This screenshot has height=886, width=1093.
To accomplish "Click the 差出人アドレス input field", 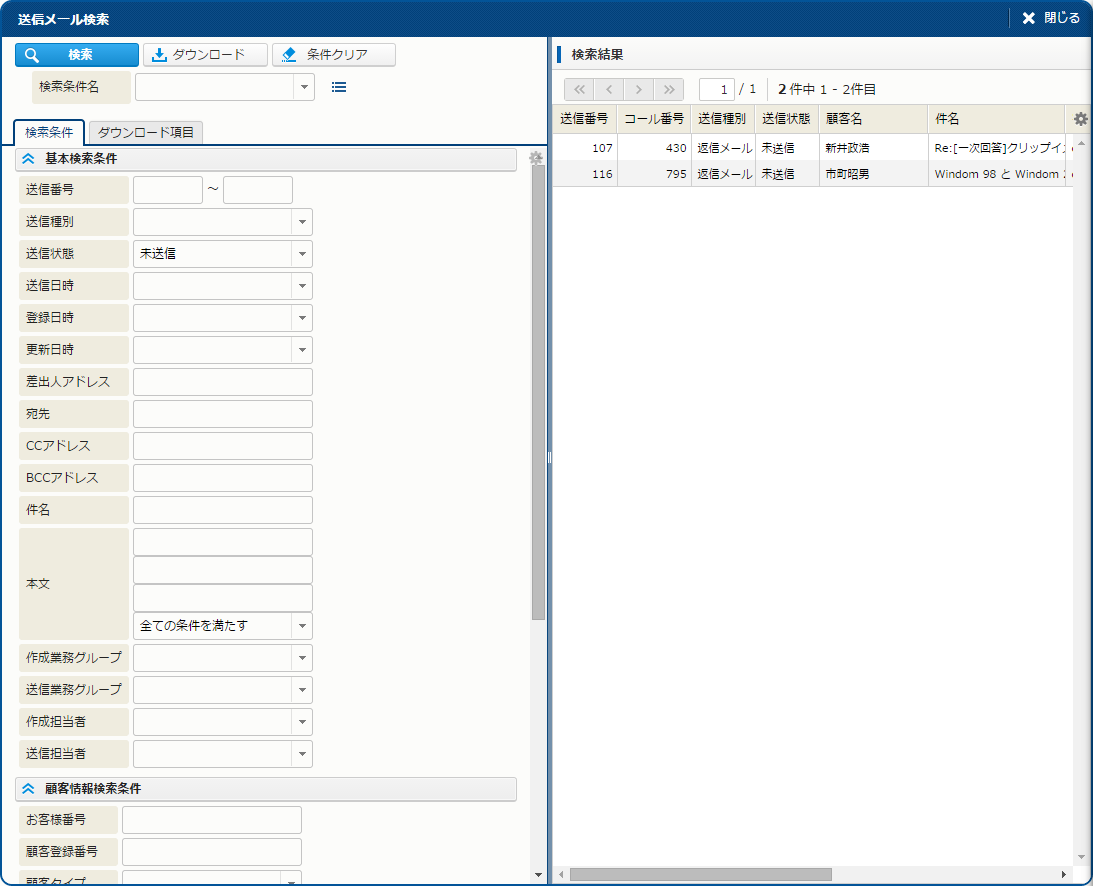I will [x=222, y=382].
